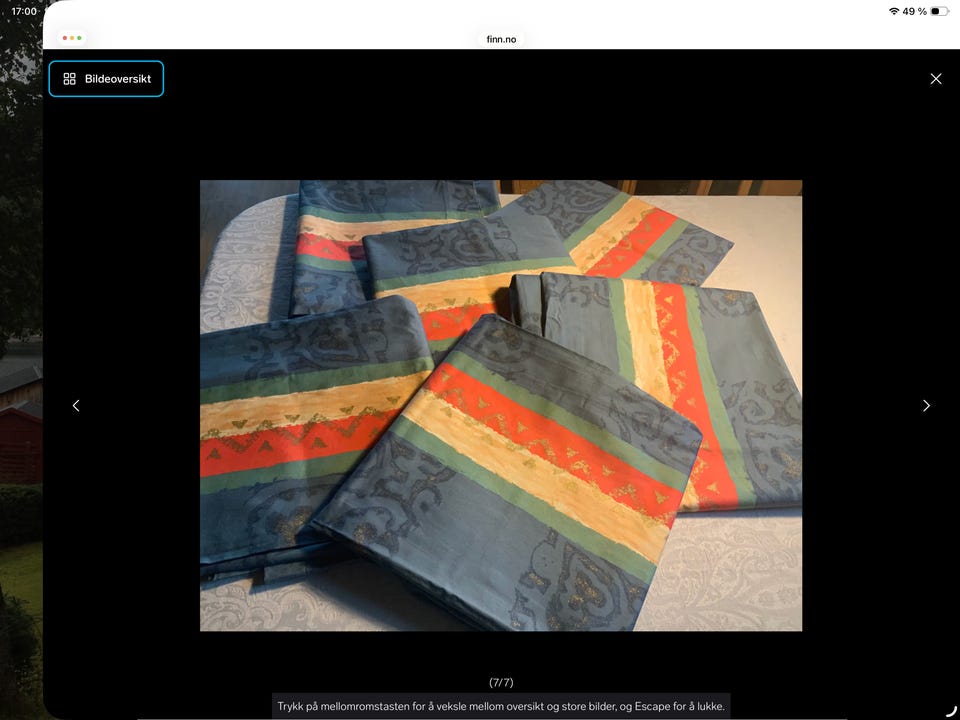Click the bedding set photo
The width and height of the screenshot is (960, 720).
tap(501, 405)
